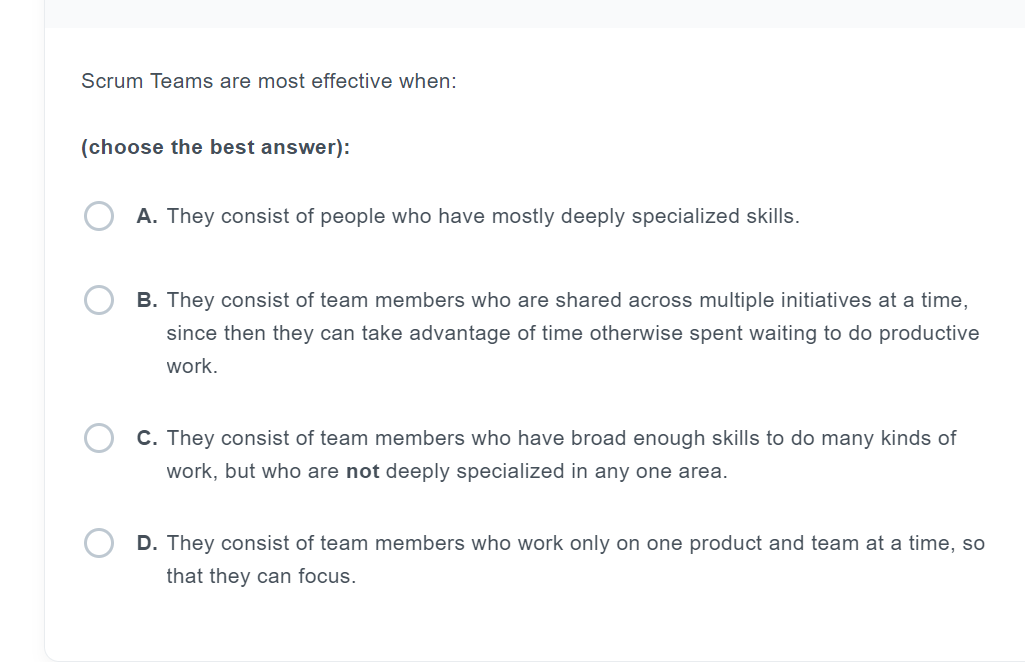Click the text of answer D
1025x662 pixels.
[x=575, y=543]
